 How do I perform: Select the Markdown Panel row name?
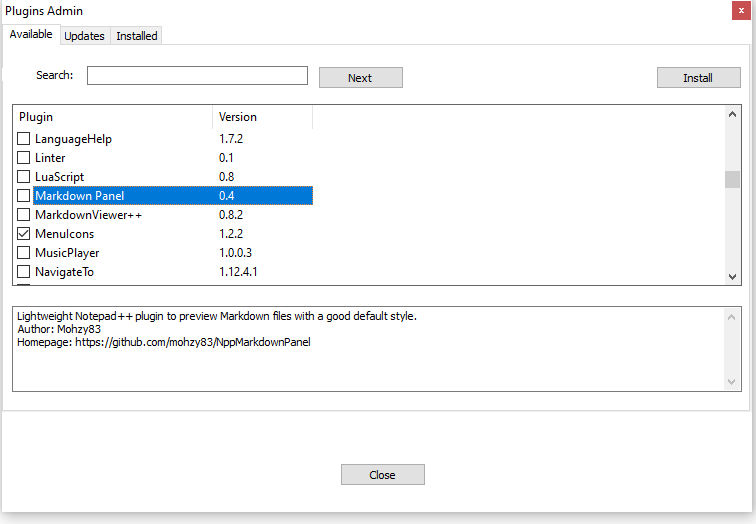(x=80, y=196)
